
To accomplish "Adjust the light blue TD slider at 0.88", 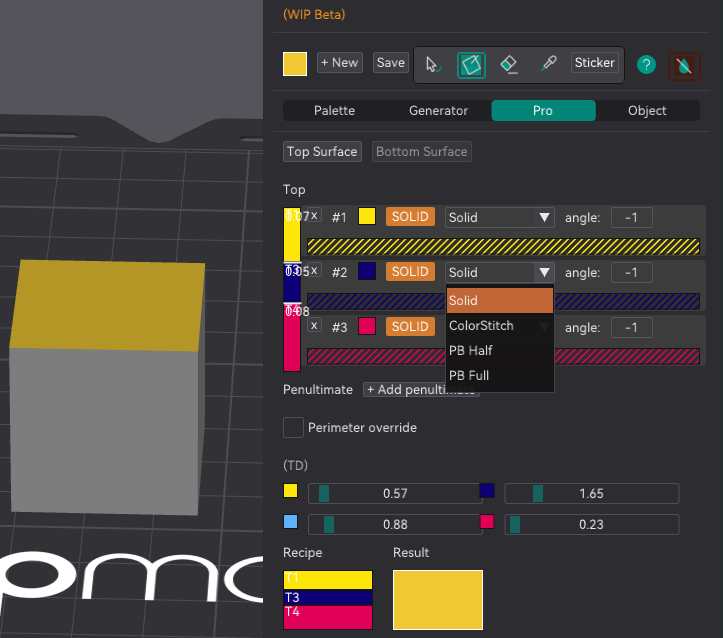I will (x=395, y=525).
